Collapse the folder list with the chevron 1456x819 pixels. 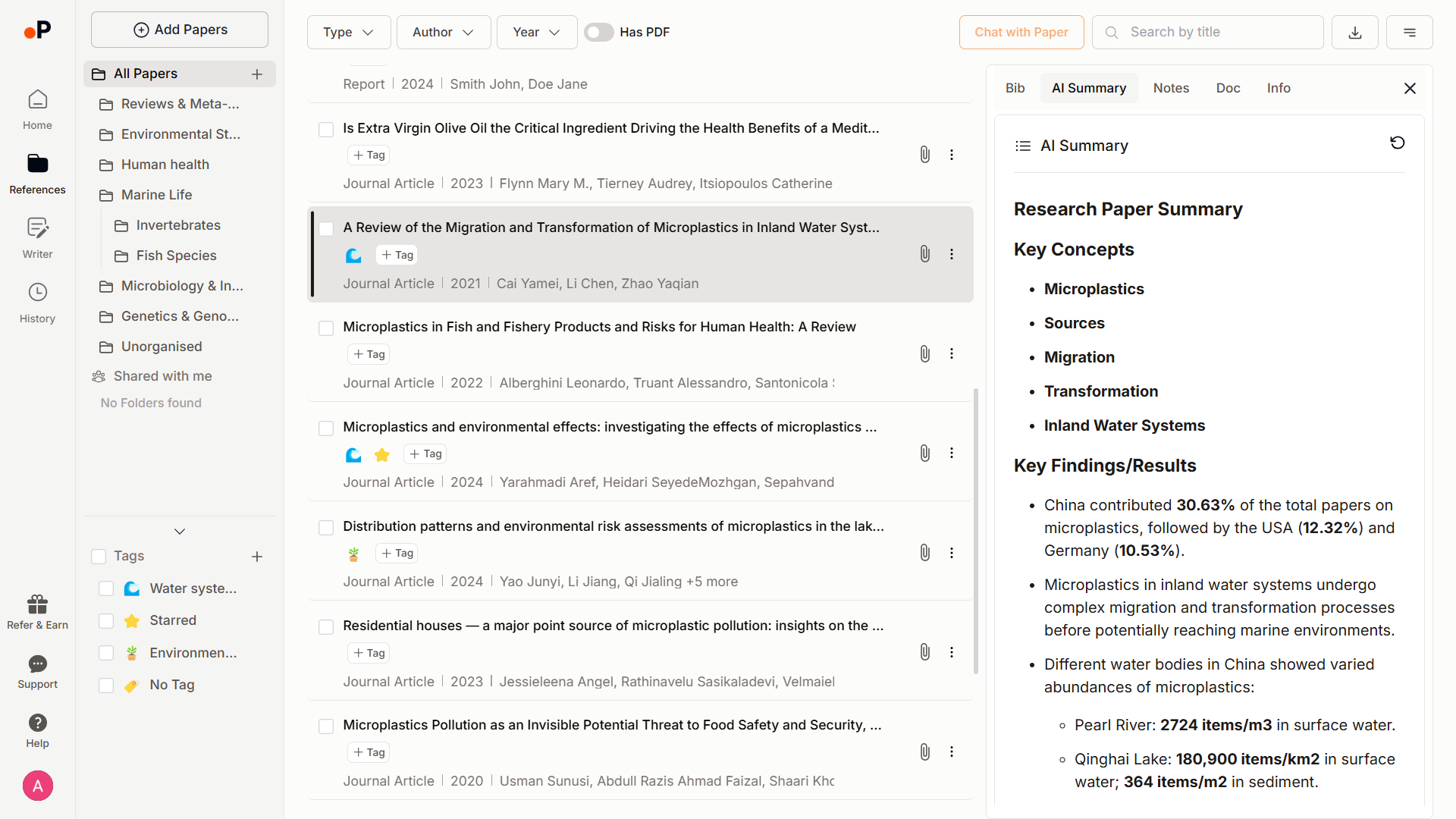[179, 531]
